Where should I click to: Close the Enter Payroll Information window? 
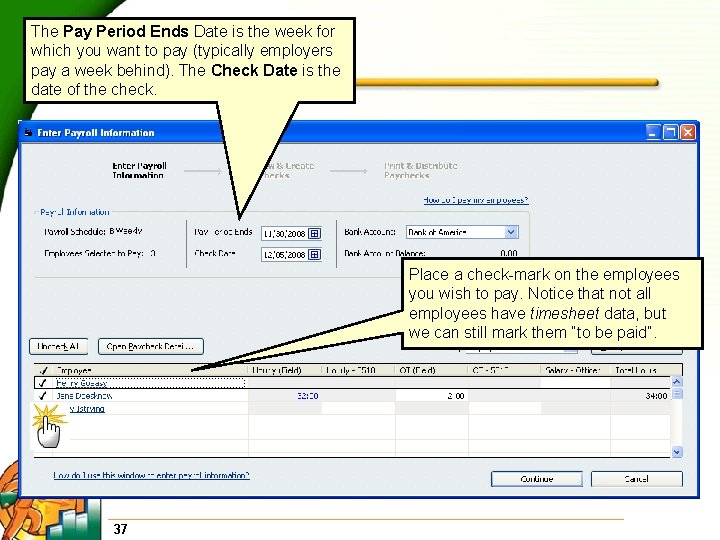(687, 132)
